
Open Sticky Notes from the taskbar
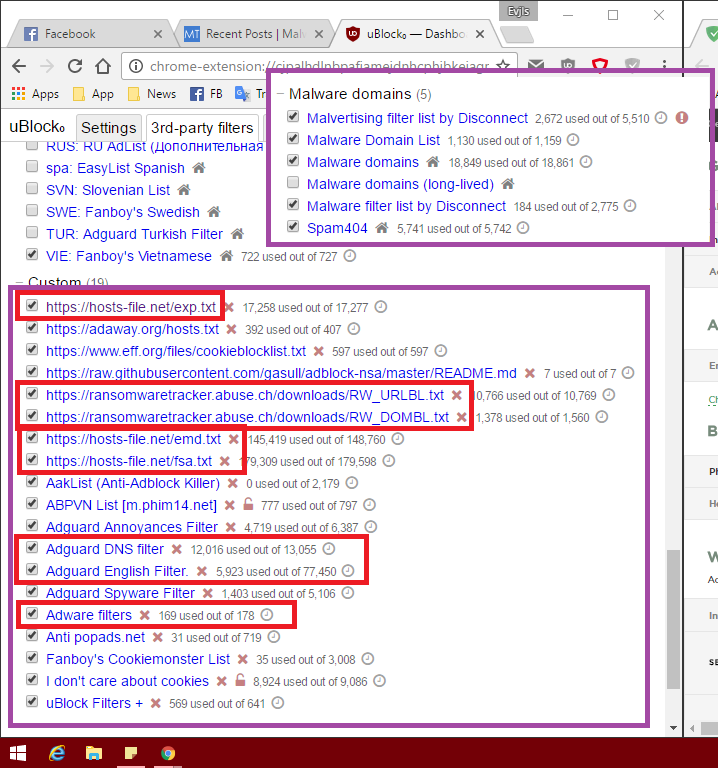pos(131,753)
